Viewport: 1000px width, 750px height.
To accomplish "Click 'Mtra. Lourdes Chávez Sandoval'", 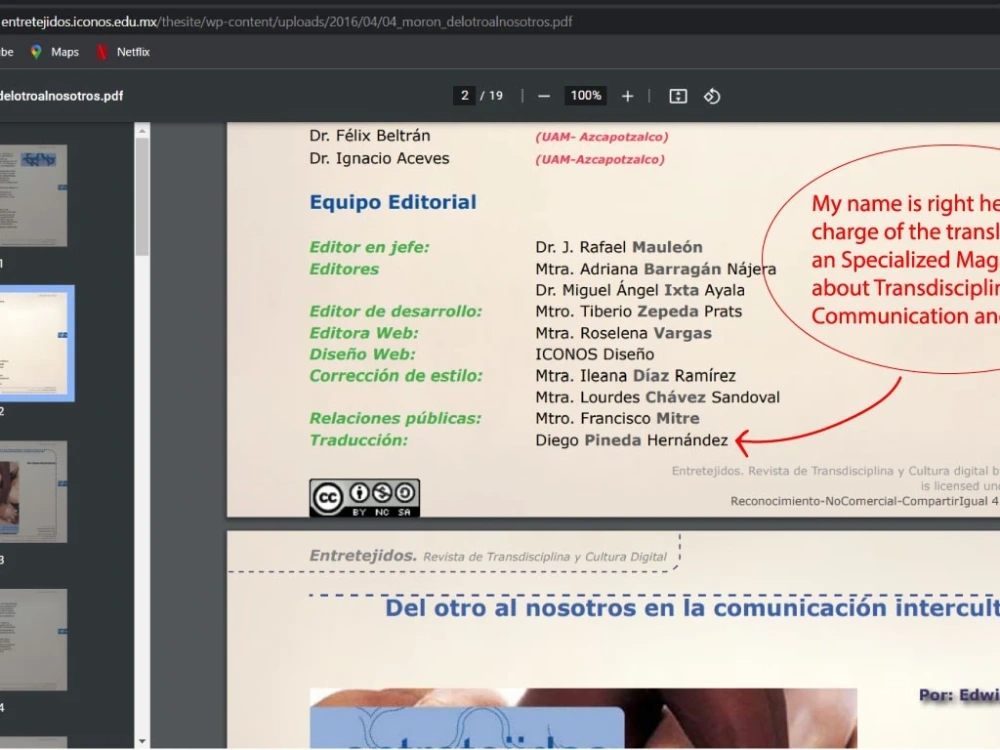I will pos(658,397).
